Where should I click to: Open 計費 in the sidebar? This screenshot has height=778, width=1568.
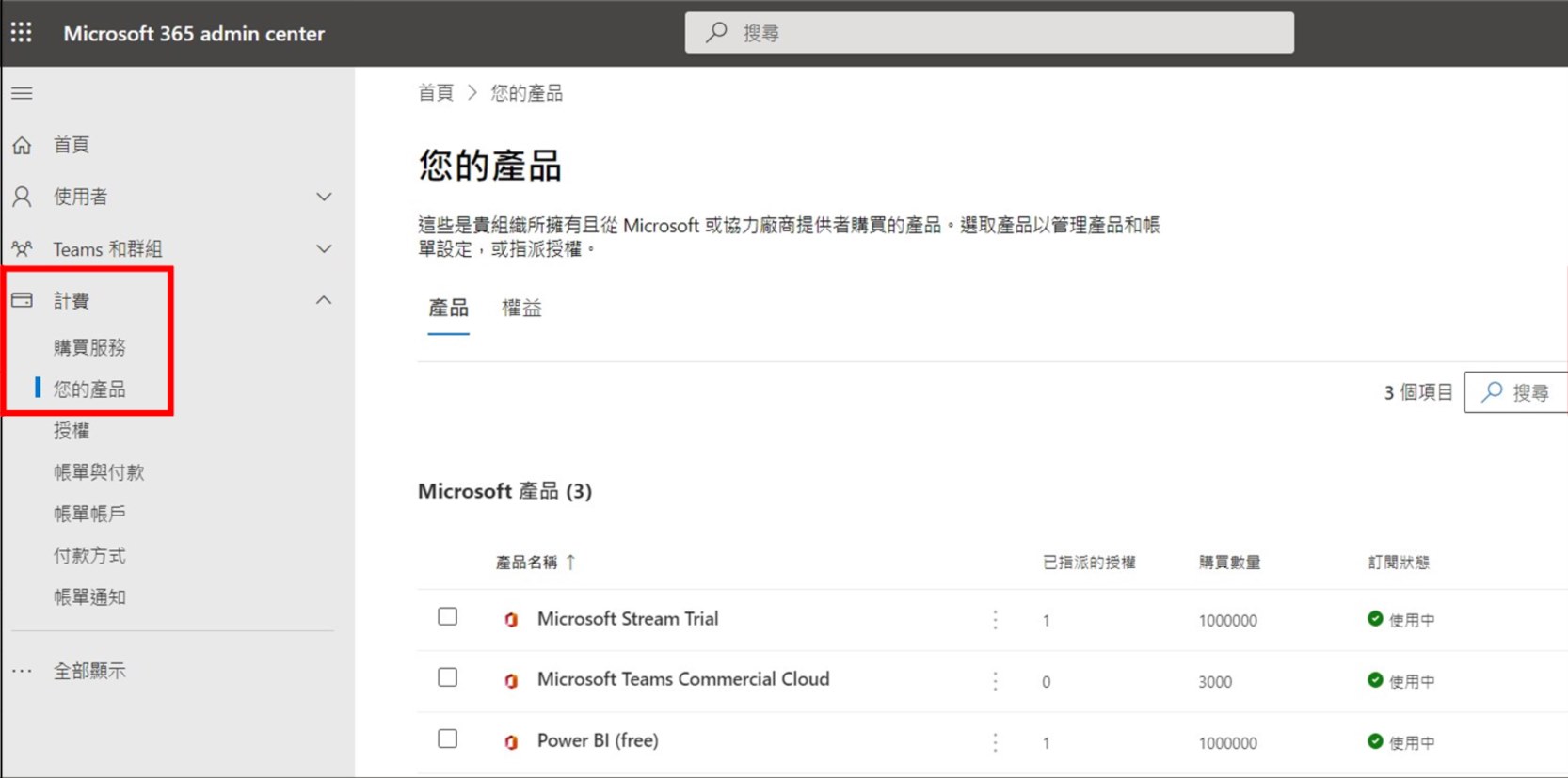(72, 301)
